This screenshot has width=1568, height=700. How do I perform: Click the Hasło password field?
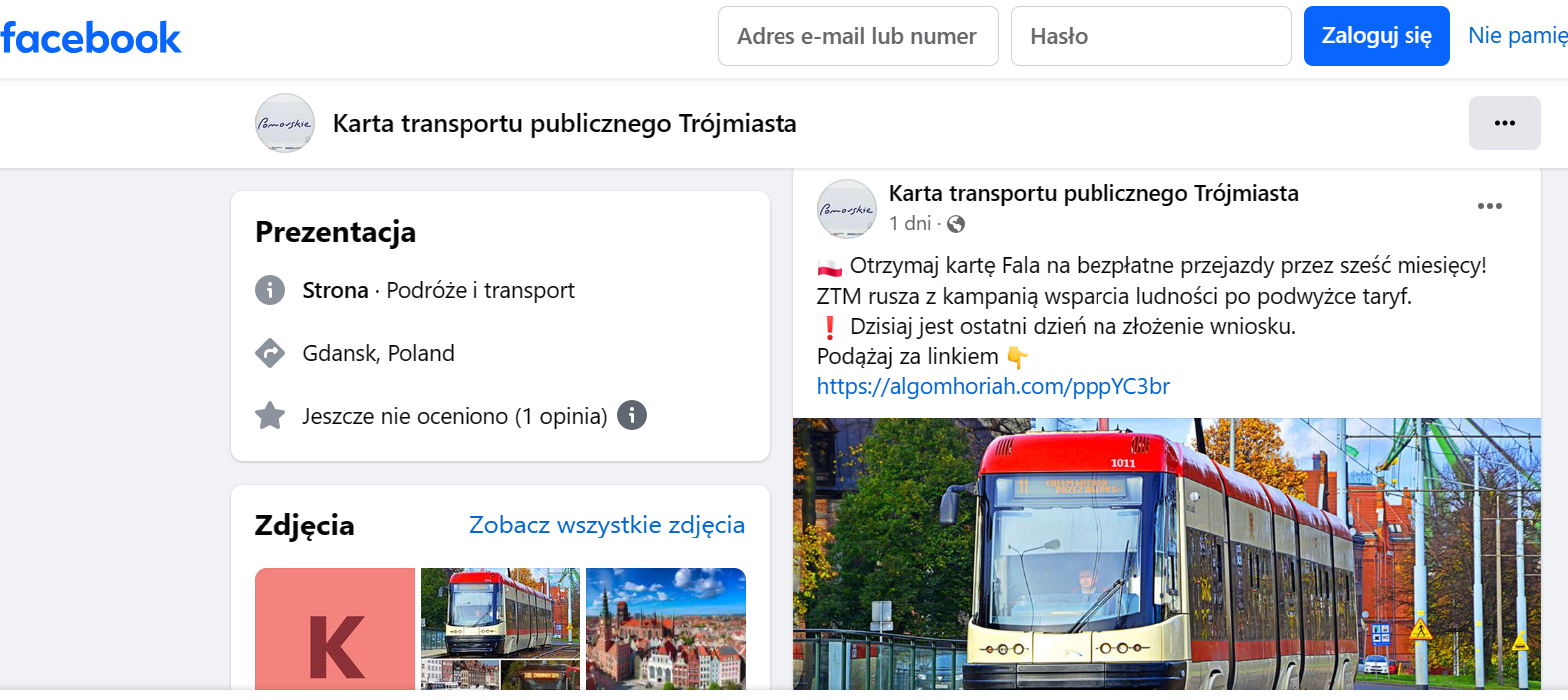pyautogui.click(x=1150, y=35)
